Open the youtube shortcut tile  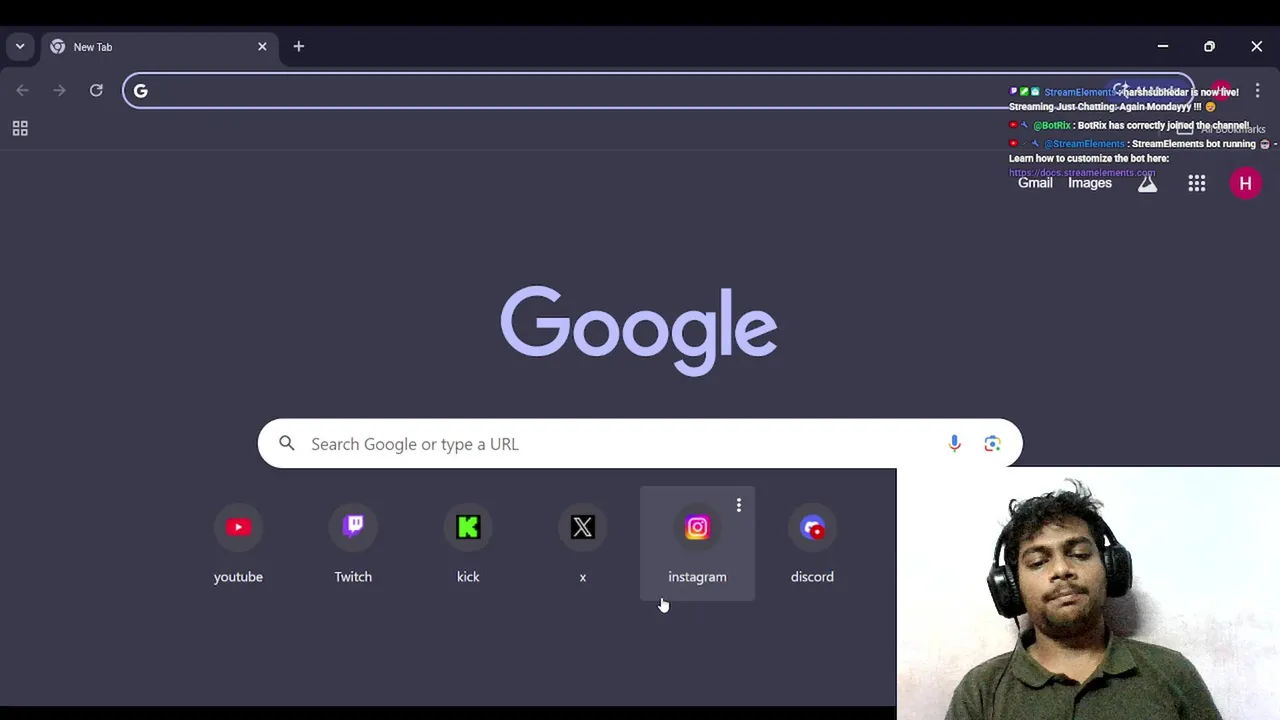click(238, 544)
